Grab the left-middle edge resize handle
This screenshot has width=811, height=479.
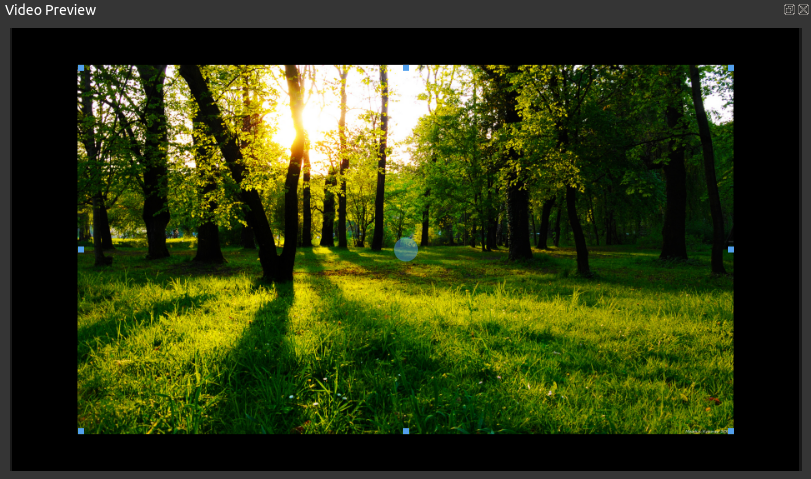click(x=81, y=249)
